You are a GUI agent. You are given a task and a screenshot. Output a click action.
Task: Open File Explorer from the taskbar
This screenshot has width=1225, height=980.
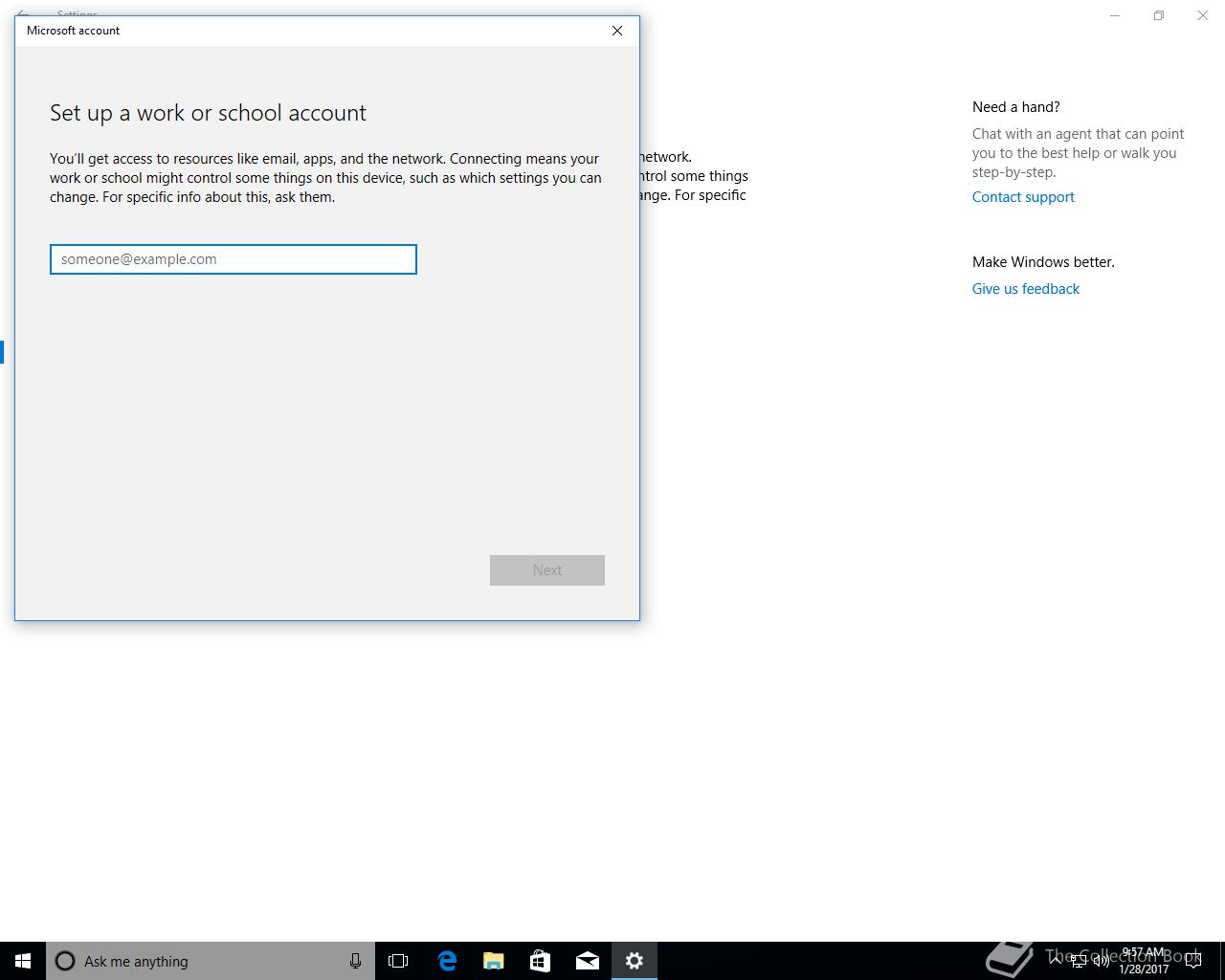493,961
